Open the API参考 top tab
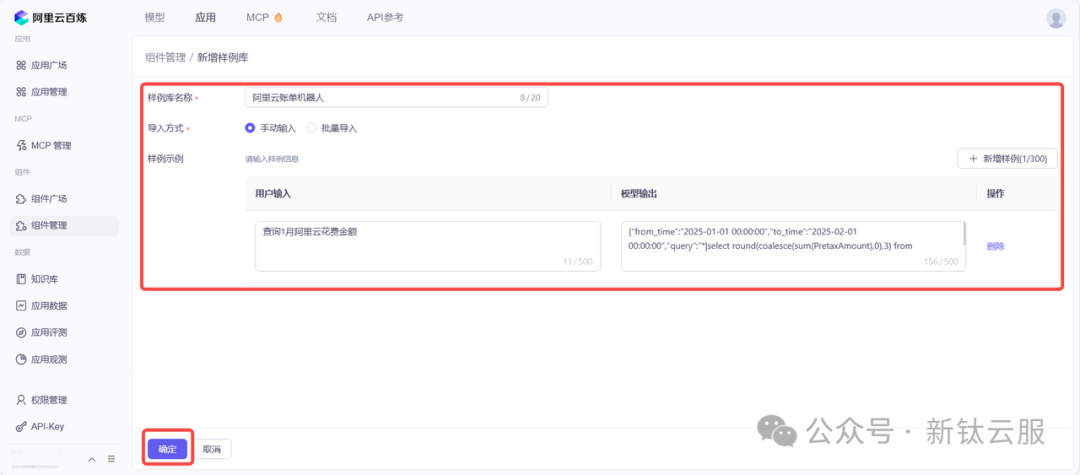 [x=385, y=18]
